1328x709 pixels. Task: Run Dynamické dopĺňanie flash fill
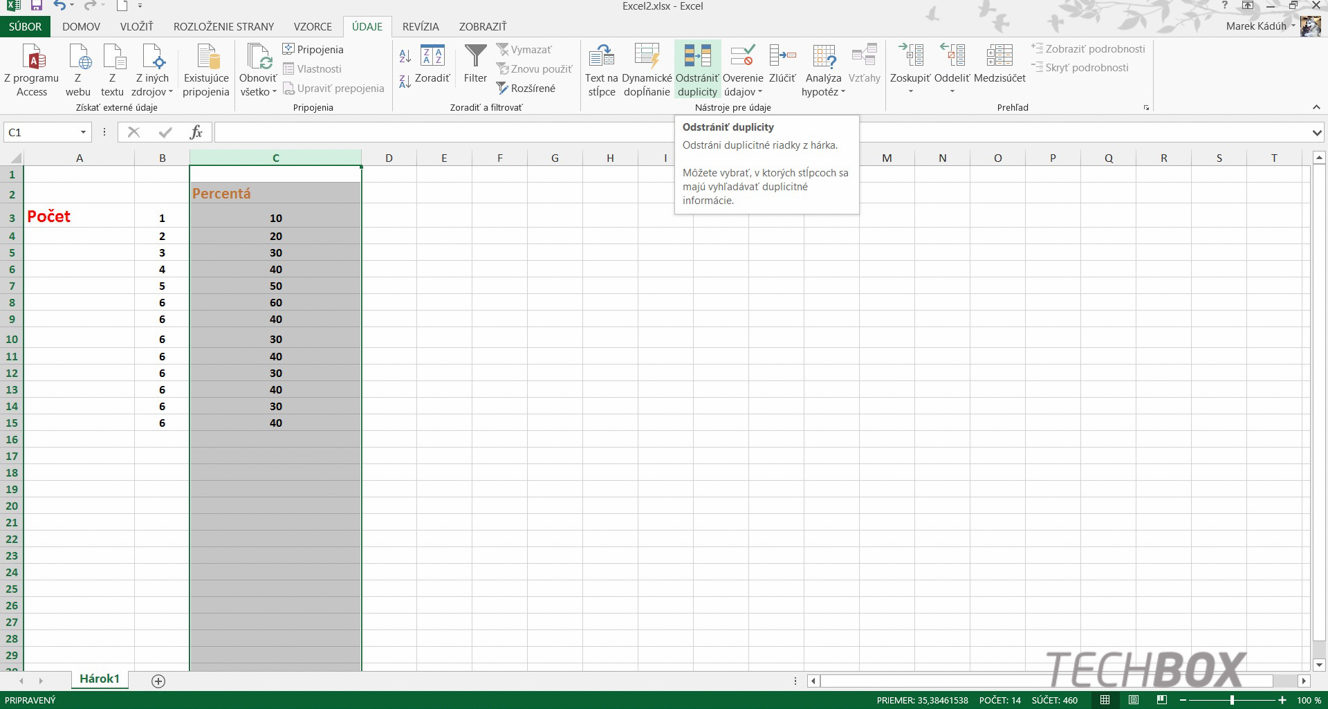pyautogui.click(x=647, y=70)
